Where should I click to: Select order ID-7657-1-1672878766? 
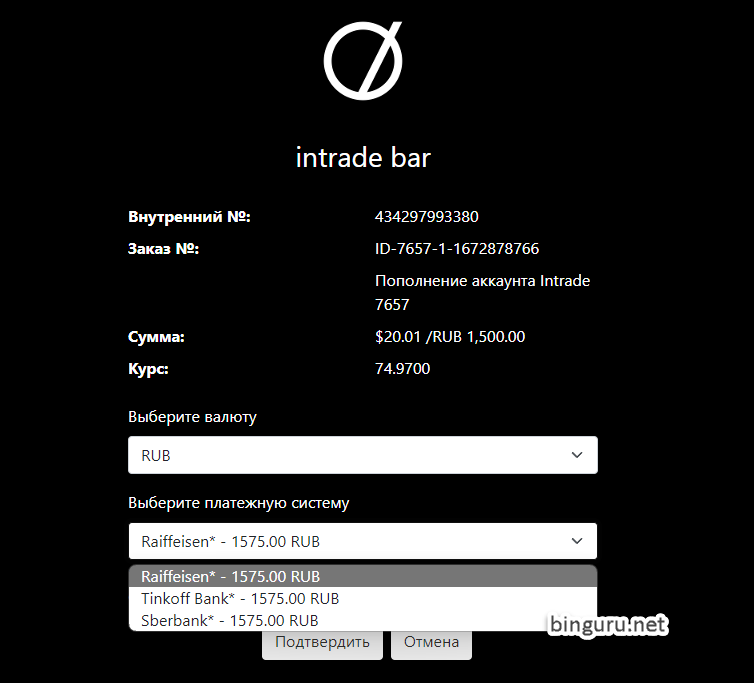click(457, 249)
